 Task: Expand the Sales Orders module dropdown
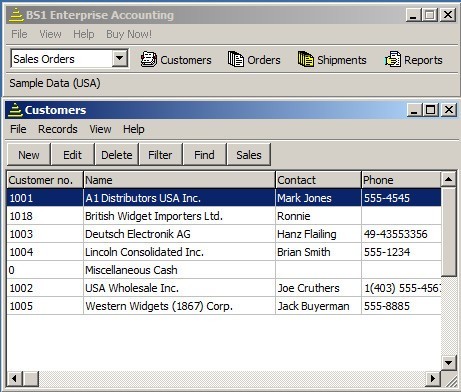point(120,59)
